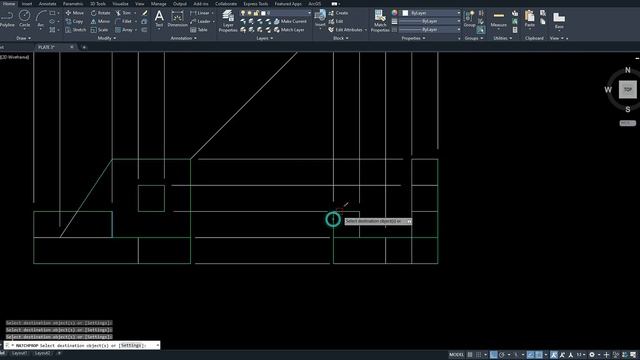This screenshot has width=640, height=360.
Task: Expand the Modify panel dropdown
Action: click(107, 38)
